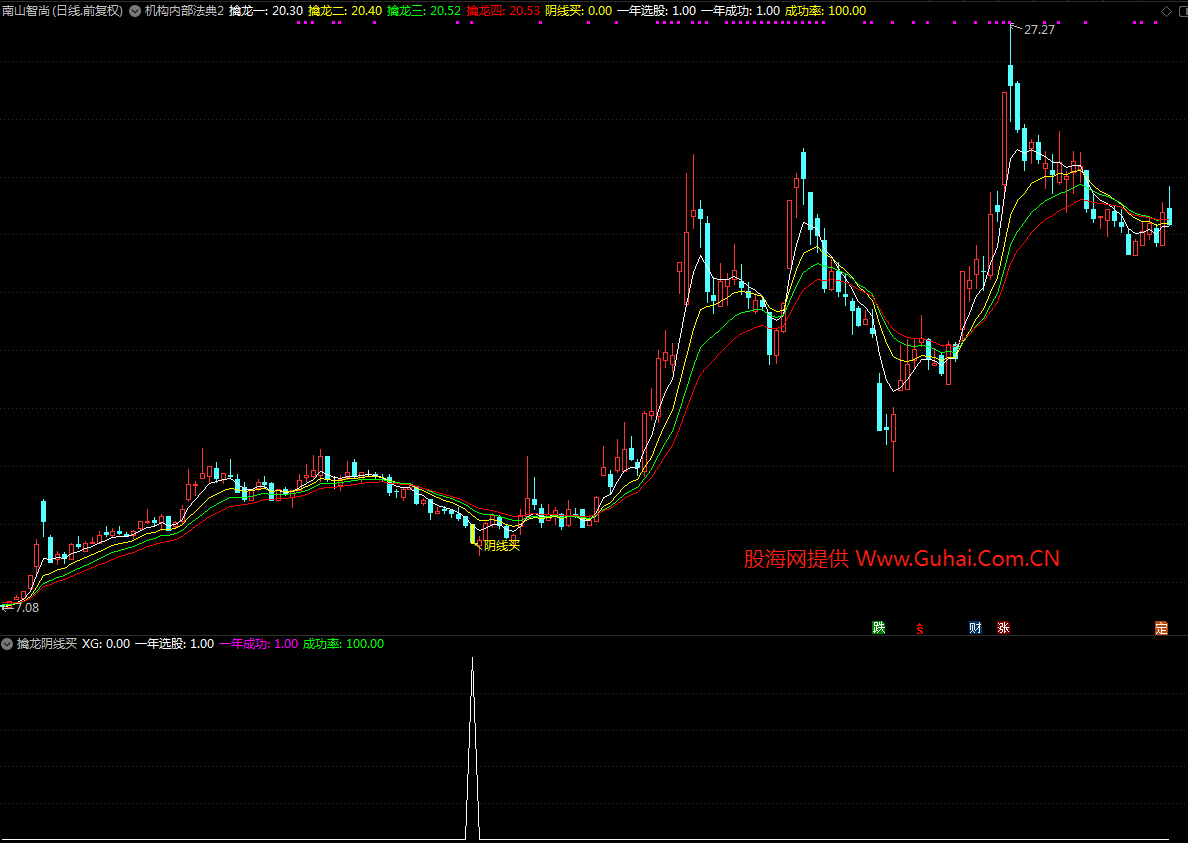Click the blue 财 financial marker icon
The width and height of the screenshot is (1188, 843).
point(975,627)
